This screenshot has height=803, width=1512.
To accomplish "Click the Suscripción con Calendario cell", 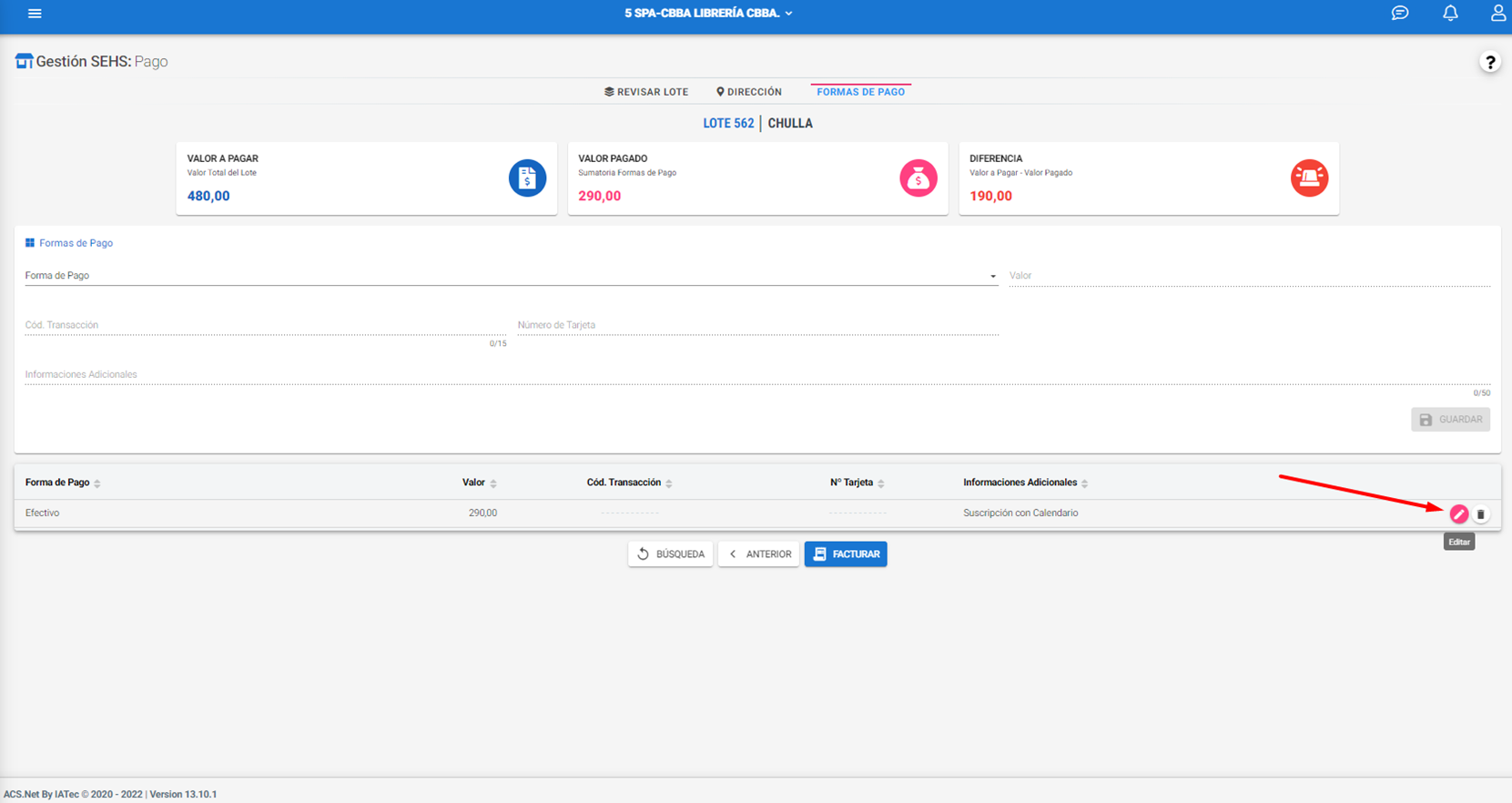I will 1020,513.
